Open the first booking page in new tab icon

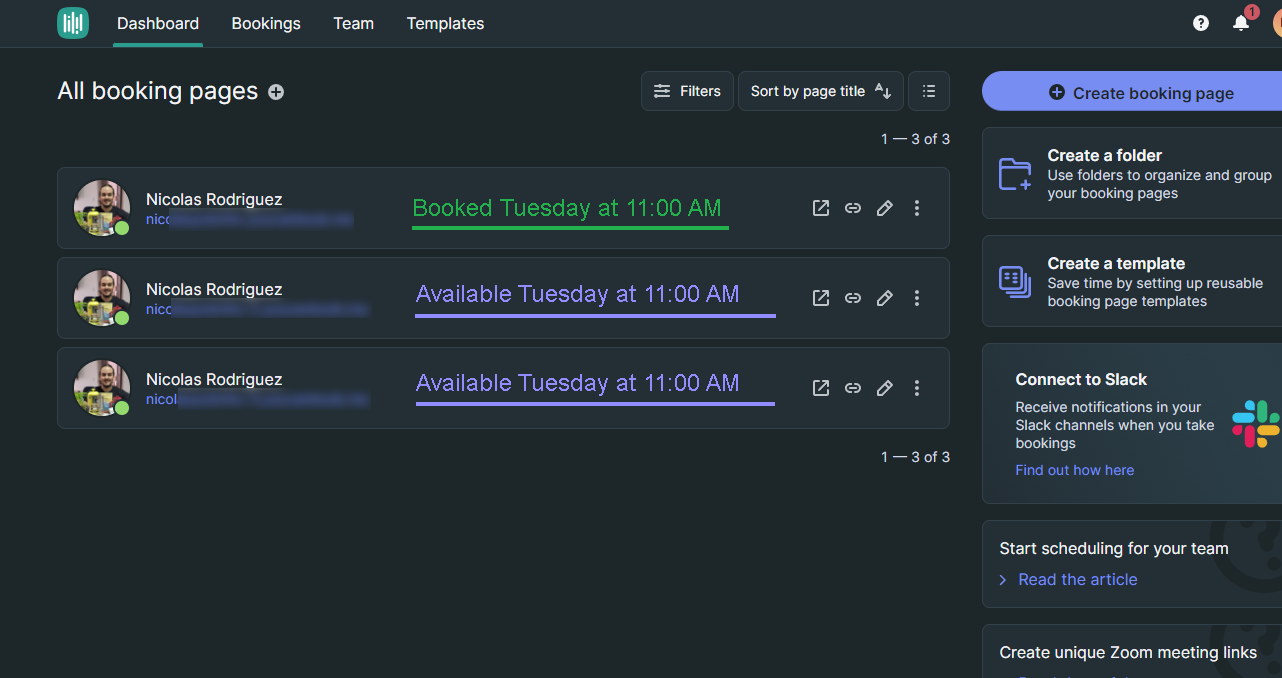pos(821,208)
